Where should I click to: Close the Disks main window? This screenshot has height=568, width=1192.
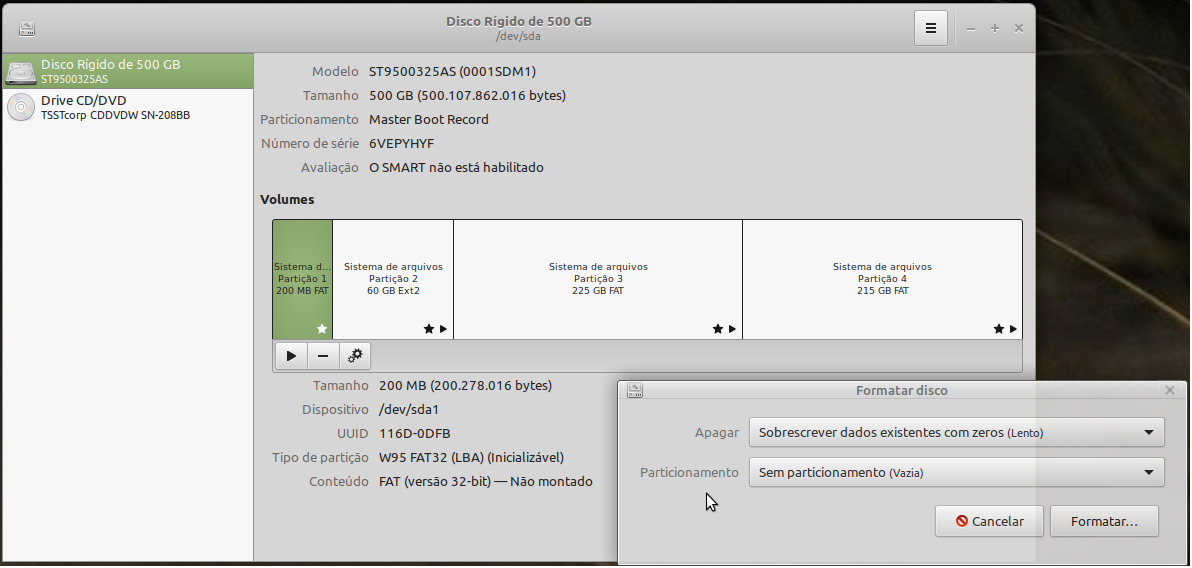coord(1019,29)
